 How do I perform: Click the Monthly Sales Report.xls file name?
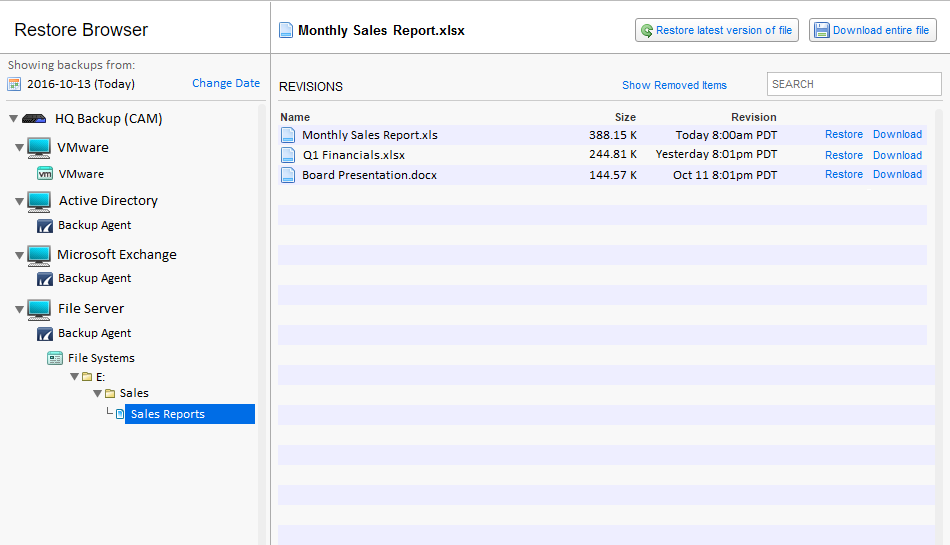pos(370,135)
